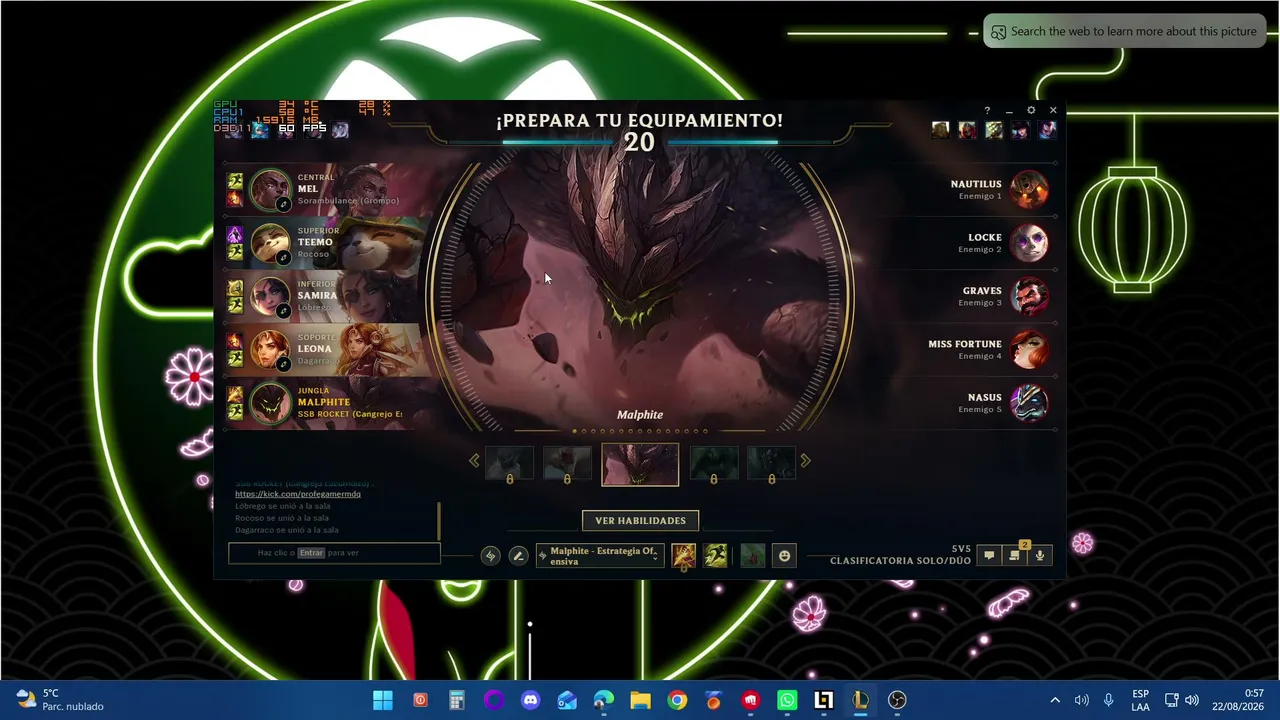Request a swap with Leona

click(283, 364)
